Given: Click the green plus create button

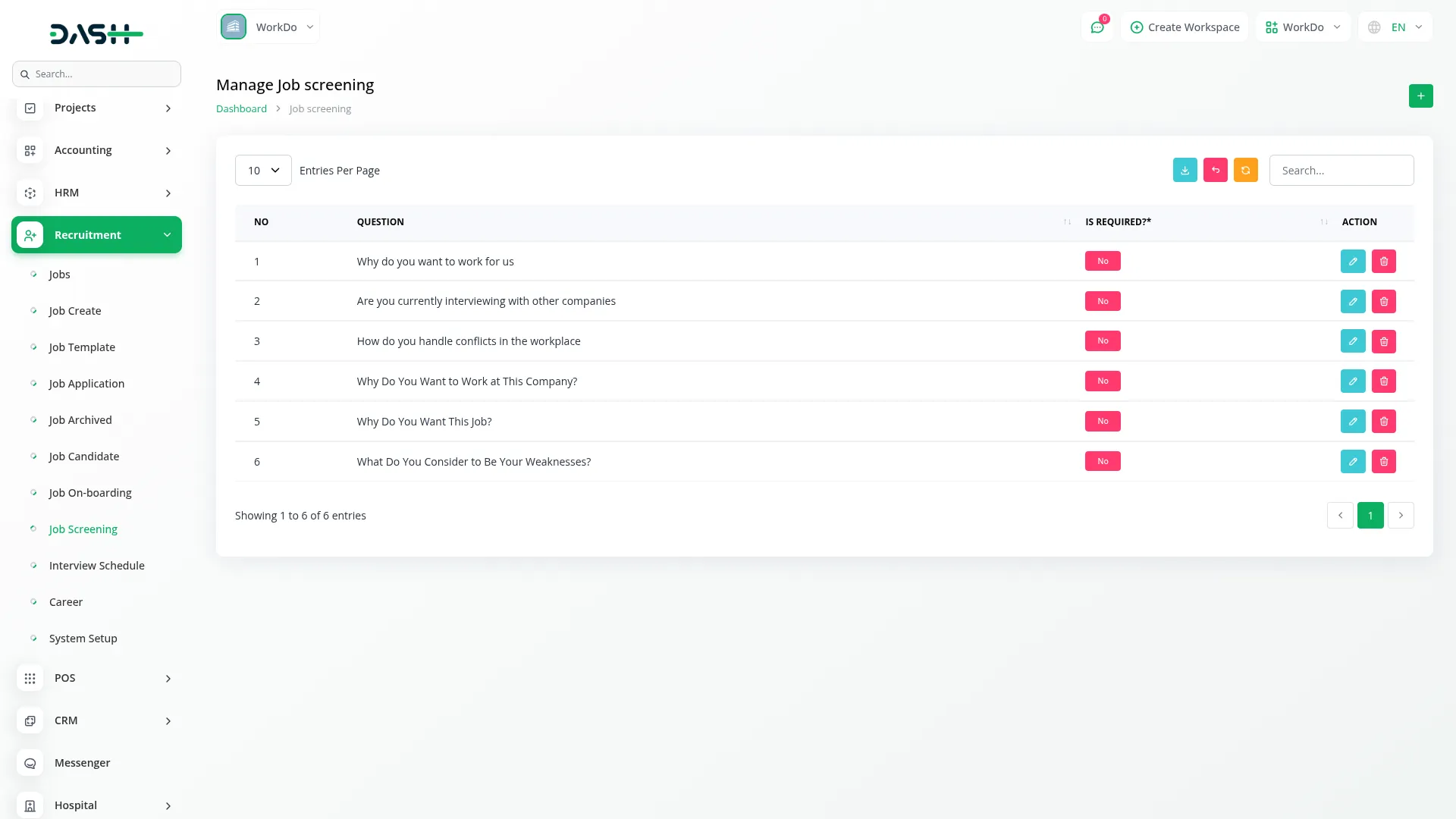Looking at the screenshot, I should tap(1420, 96).
